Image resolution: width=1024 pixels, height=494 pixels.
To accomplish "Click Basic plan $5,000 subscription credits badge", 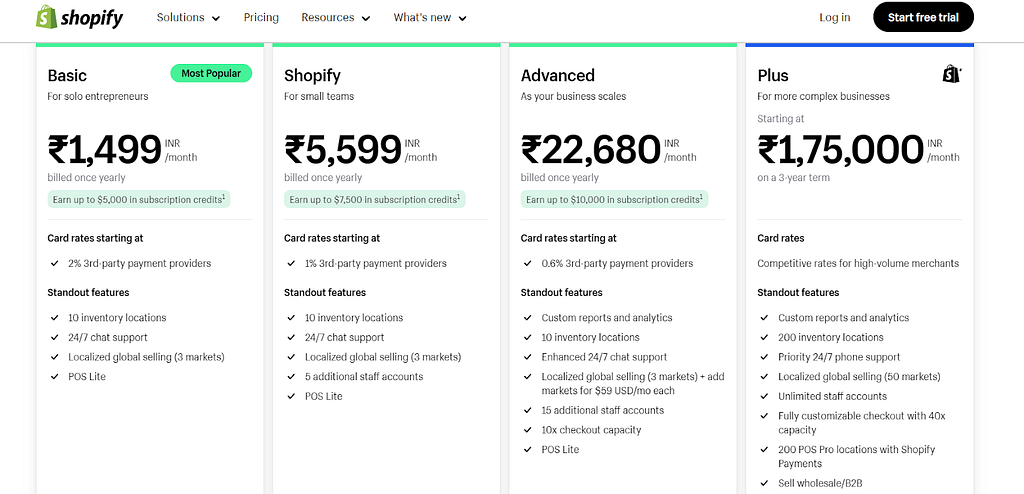I will (x=138, y=199).
